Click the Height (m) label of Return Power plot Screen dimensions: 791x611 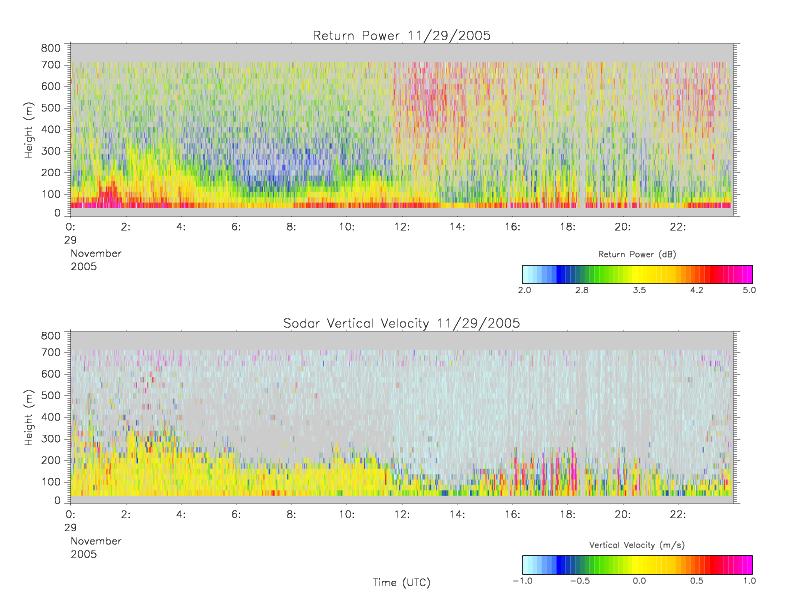pyautogui.click(x=28, y=130)
